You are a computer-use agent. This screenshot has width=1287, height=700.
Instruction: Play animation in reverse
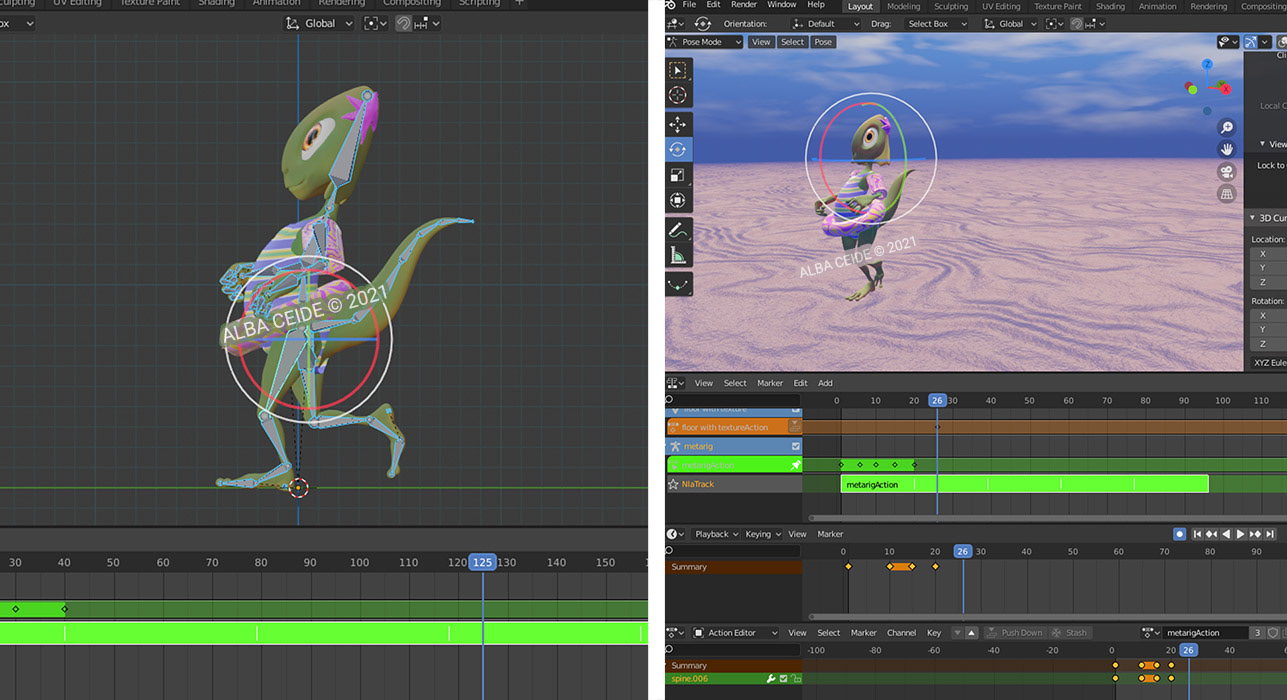(1226, 534)
